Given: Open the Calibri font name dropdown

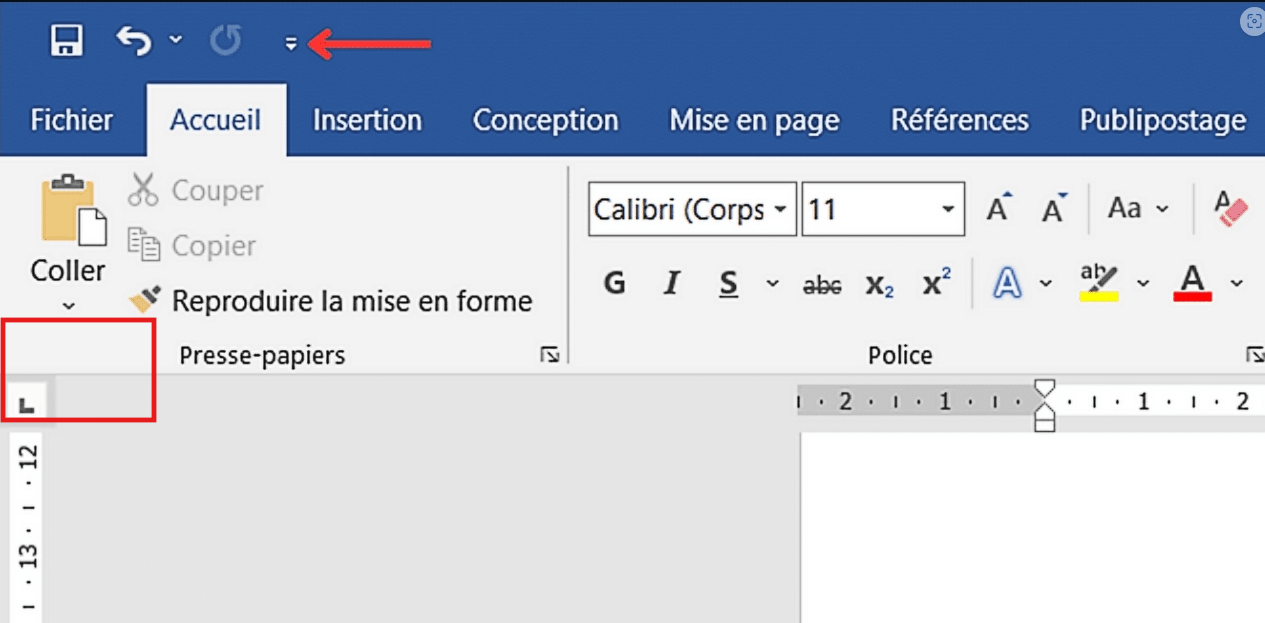Looking at the screenshot, I should point(781,209).
